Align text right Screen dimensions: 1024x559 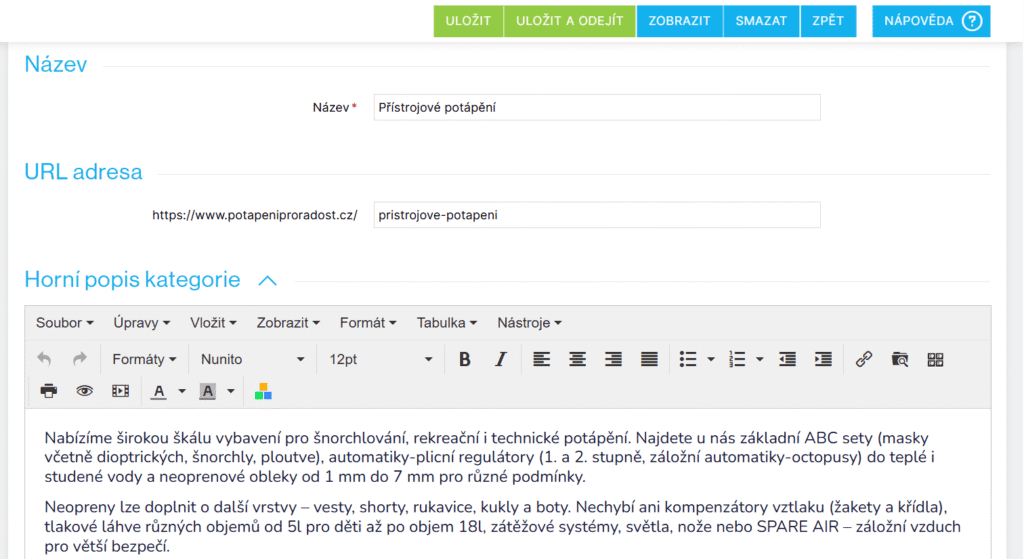[x=613, y=359]
